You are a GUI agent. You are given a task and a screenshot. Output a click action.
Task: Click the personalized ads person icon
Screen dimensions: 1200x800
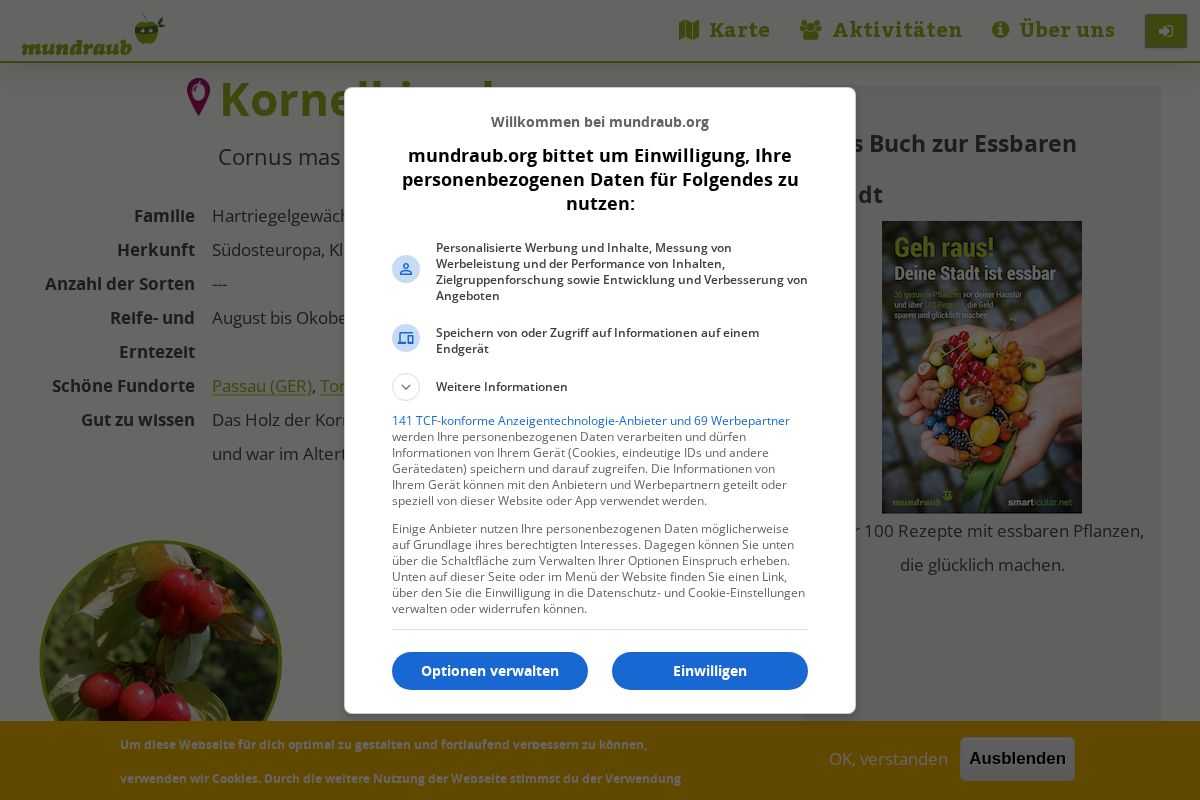click(x=406, y=269)
